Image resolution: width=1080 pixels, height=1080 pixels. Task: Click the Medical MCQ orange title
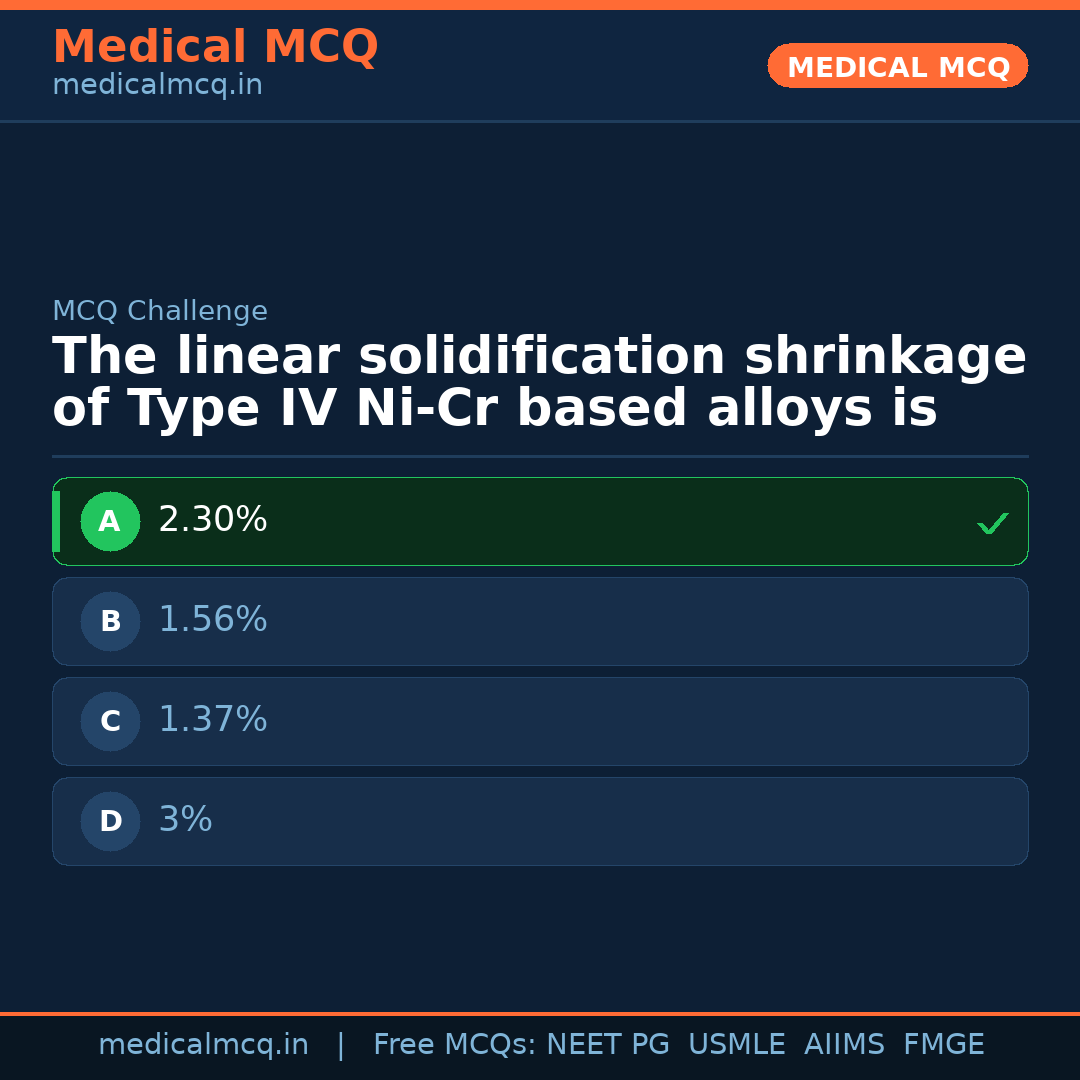[x=215, y=47]
